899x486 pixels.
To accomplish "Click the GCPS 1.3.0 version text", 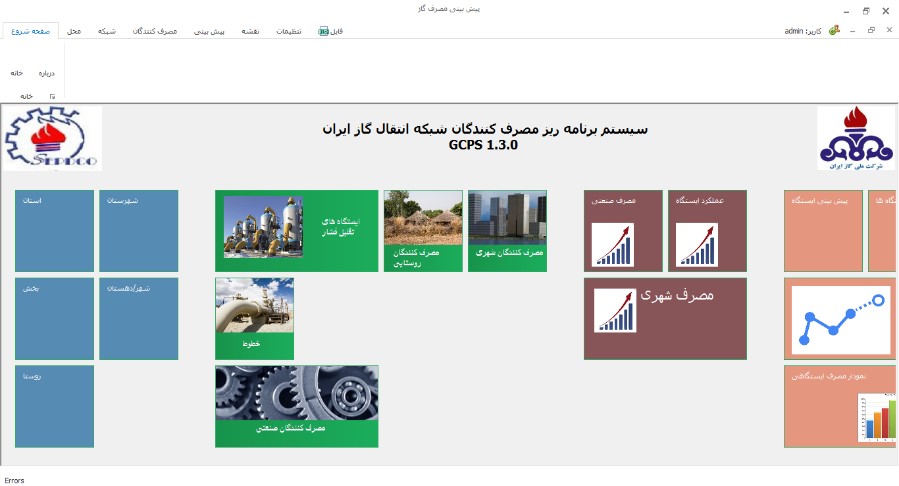I will click(483, 145).
